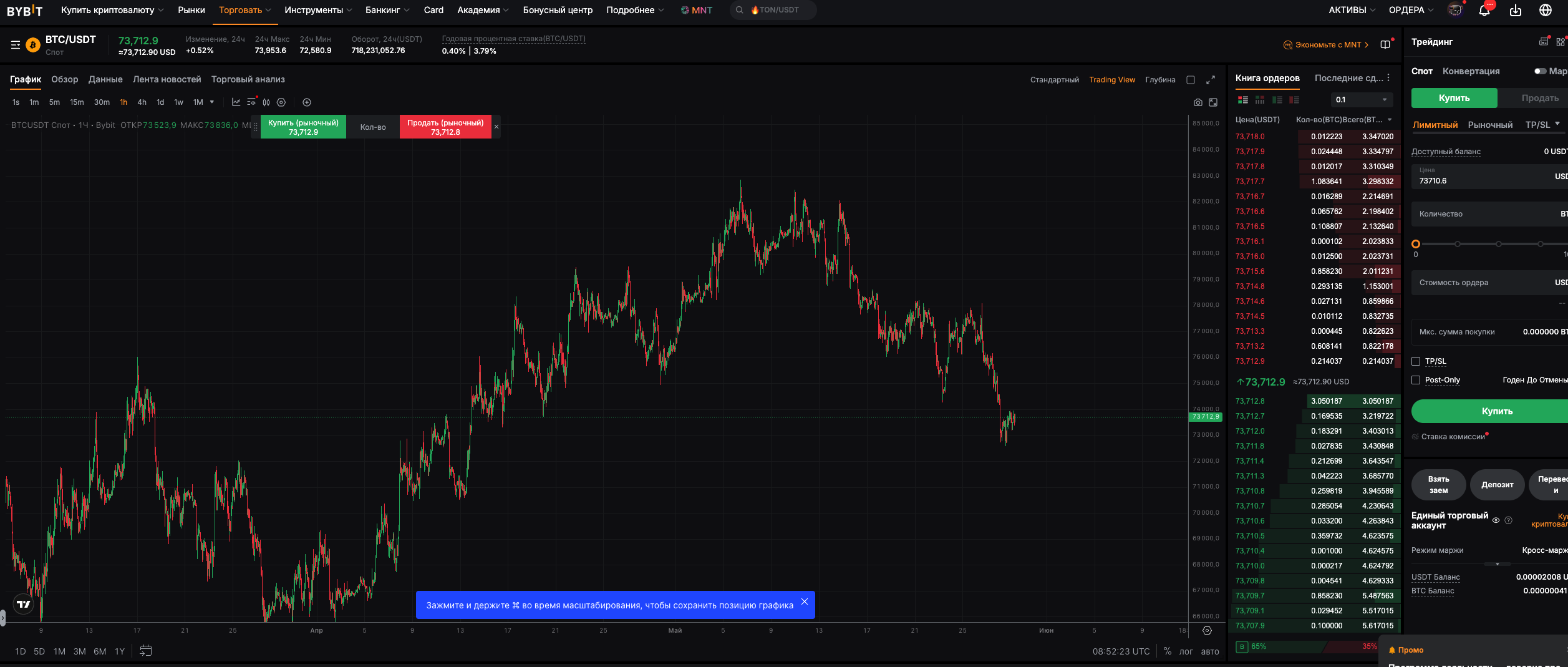1568x667 pixels.
Task: Open the indicators list icon
Action: [251, 102]
